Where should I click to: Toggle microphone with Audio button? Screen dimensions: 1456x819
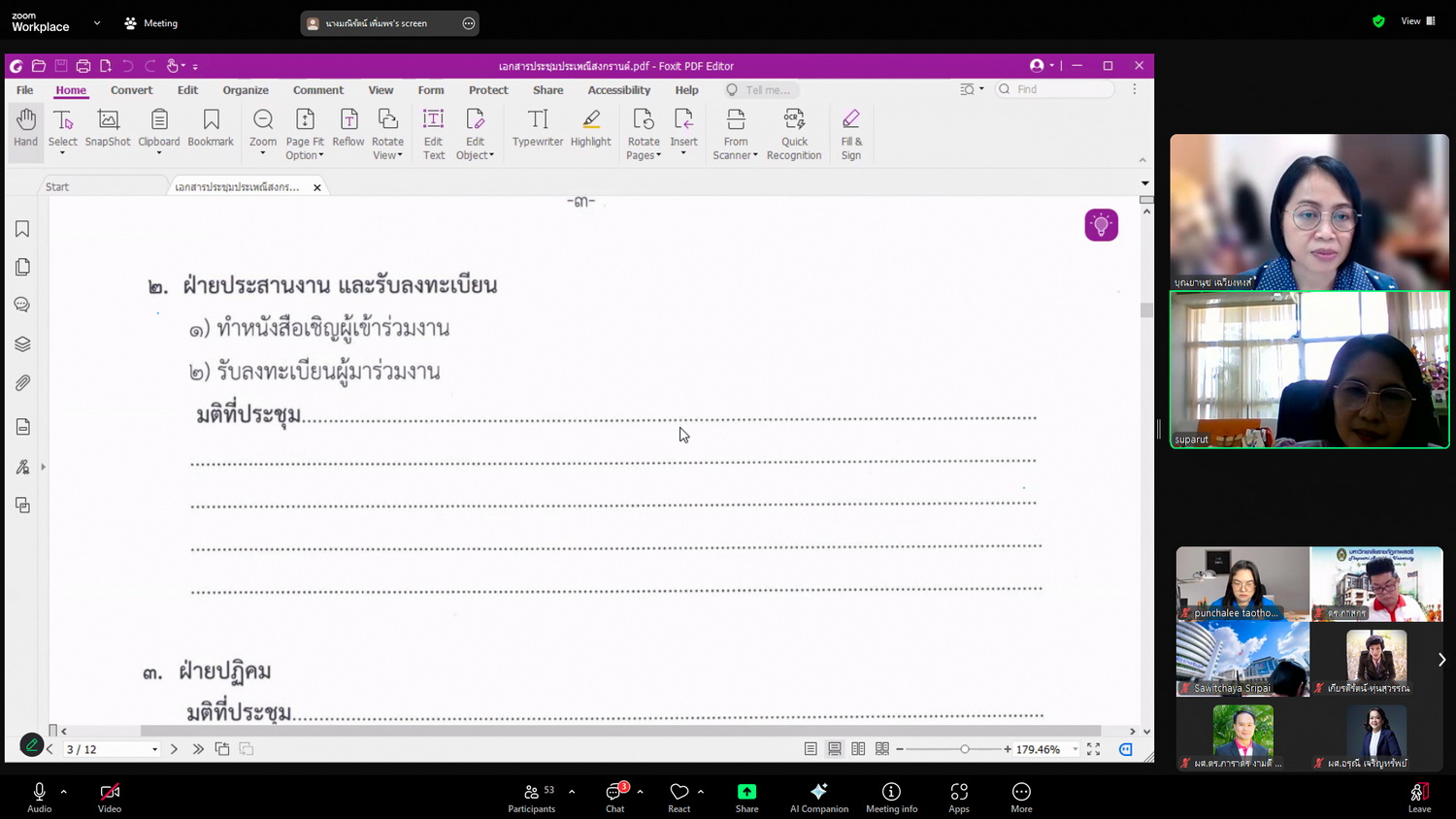pyautogui.click(x=39, y=797)
